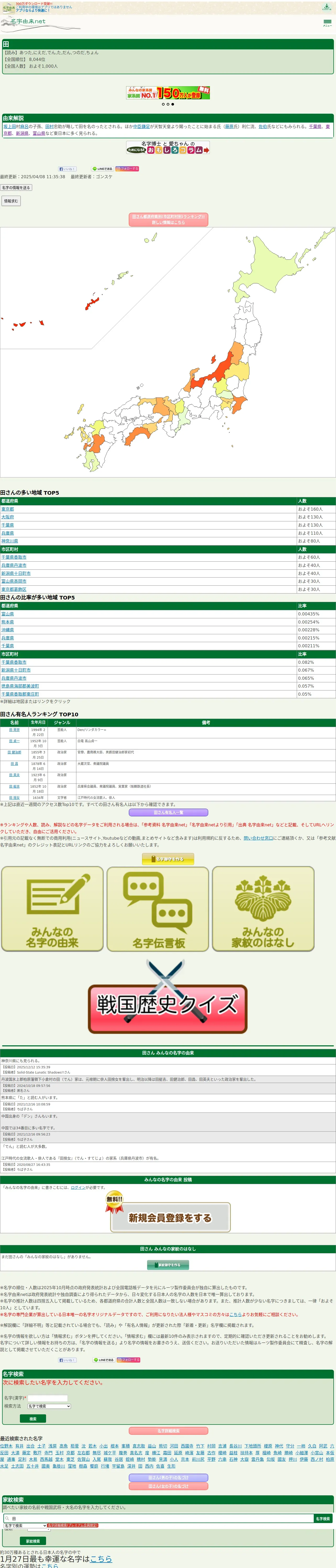336x1568 pixels.
Task: Open 千葉県香取郡東庄町 link
Action: [x=20, y=694]
